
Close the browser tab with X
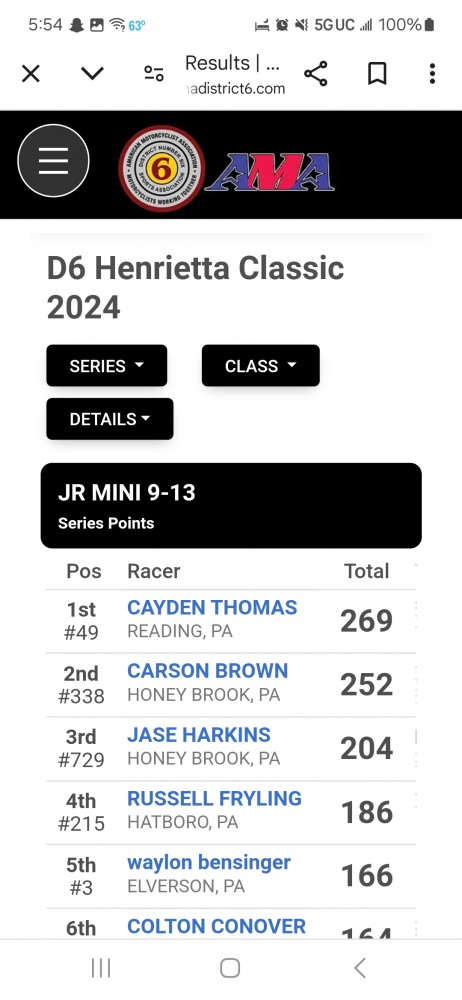click(x=31, y=74)
